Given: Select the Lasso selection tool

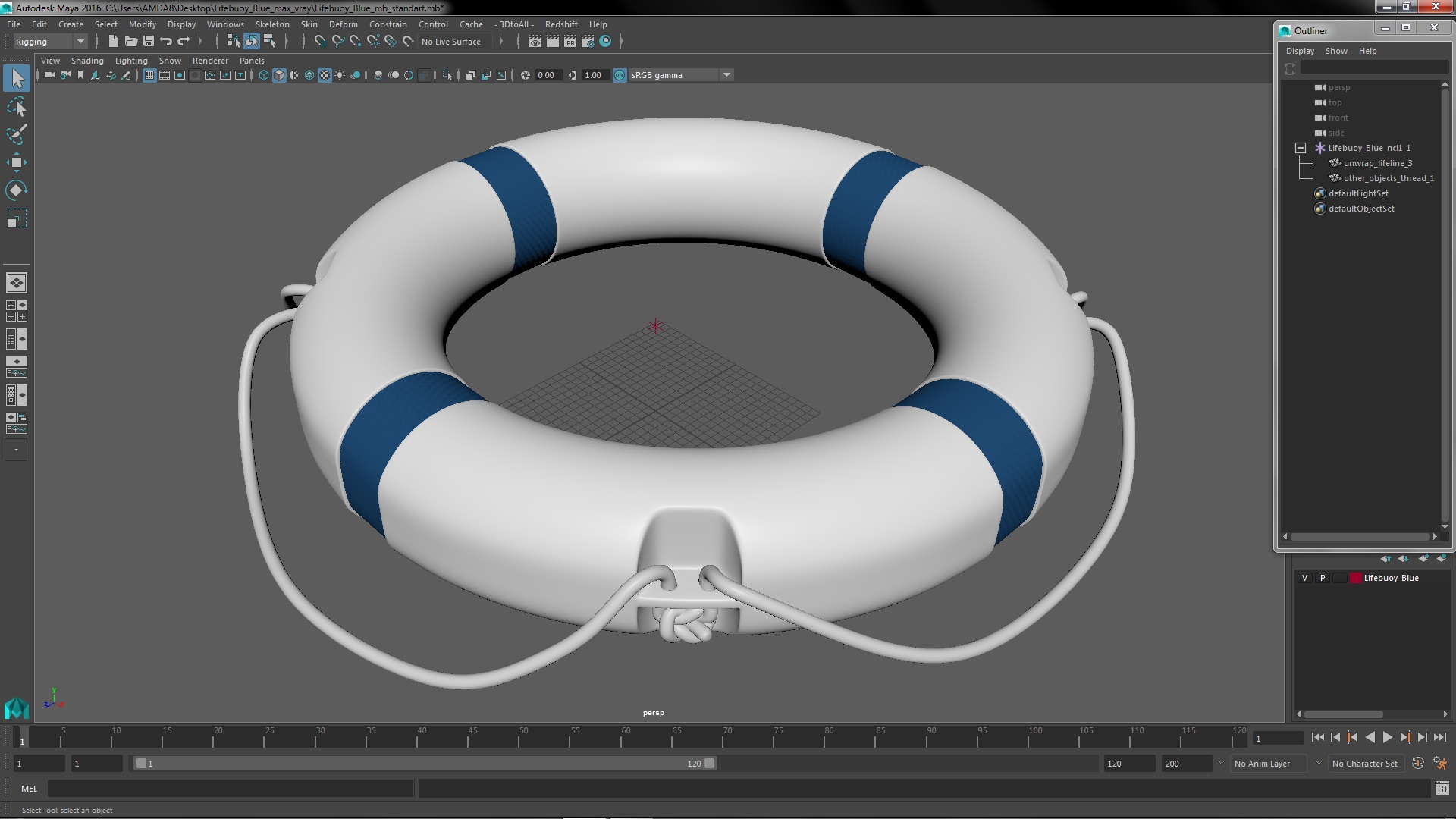Looking at the screenshot, I should tap(16, 106).
